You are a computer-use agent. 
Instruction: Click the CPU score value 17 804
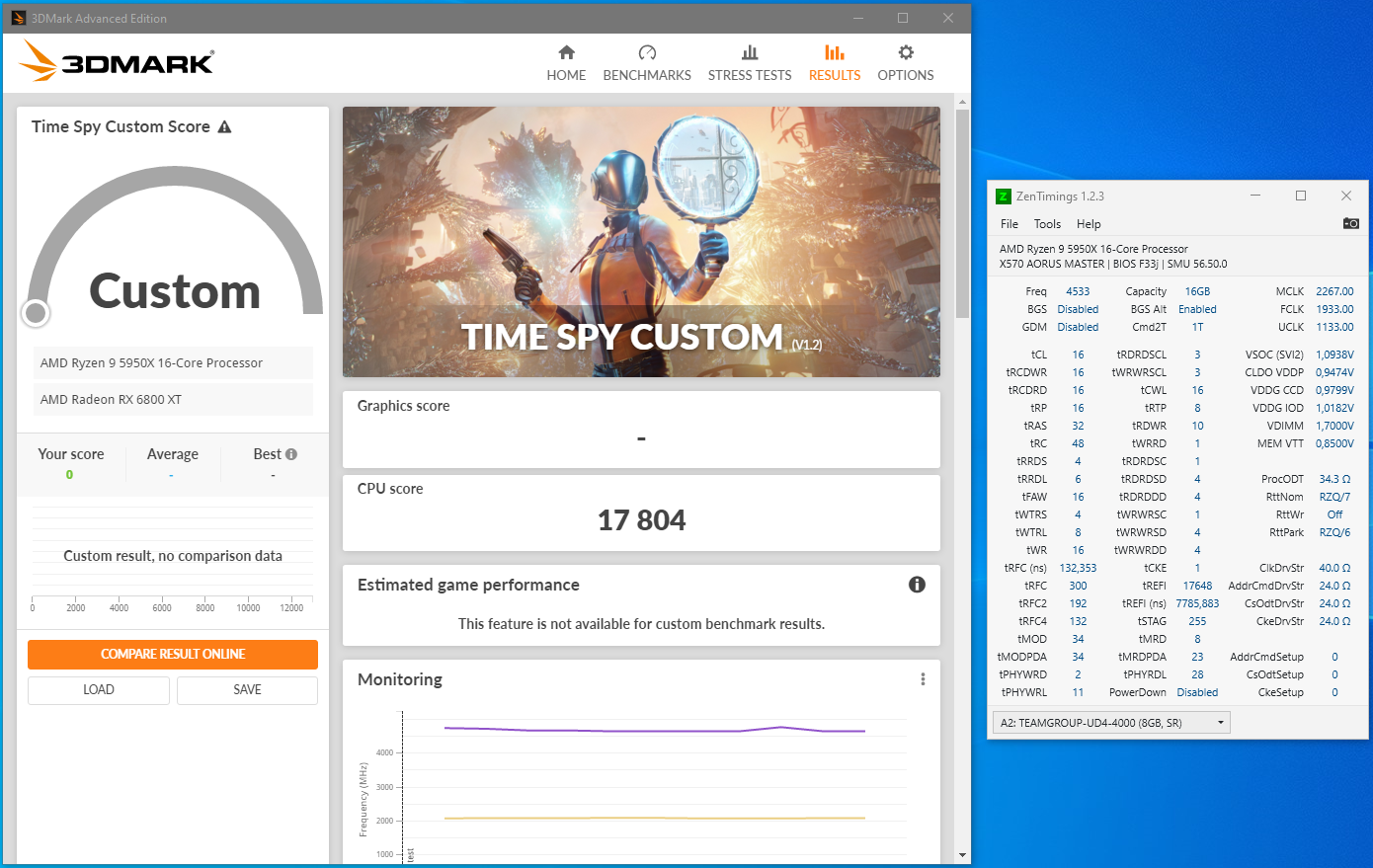641,520
